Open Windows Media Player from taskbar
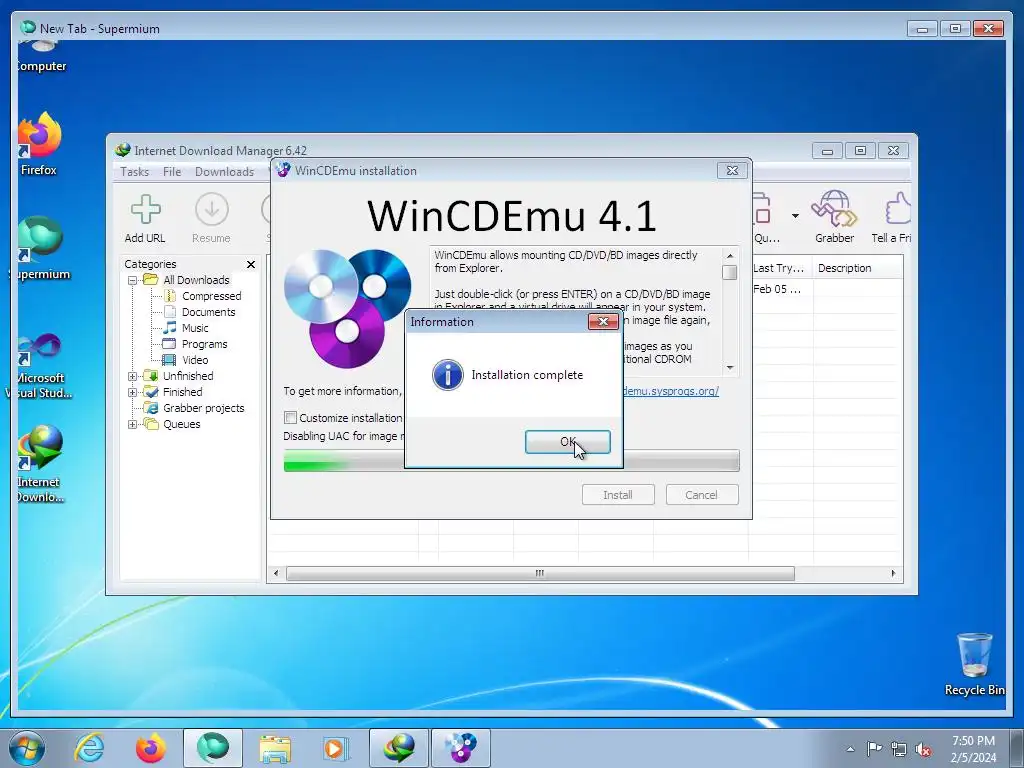The width and height of the screenshot is (1024, 768). coord(336,748)
